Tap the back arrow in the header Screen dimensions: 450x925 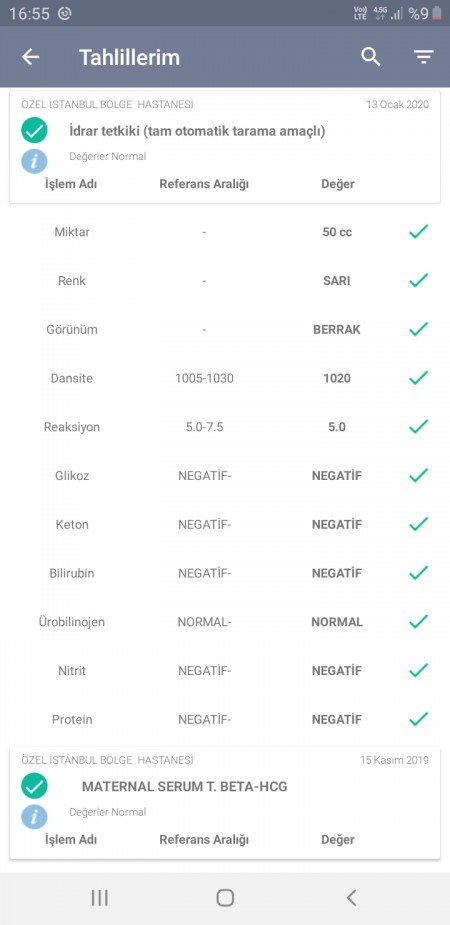click(x=31, y=57)
